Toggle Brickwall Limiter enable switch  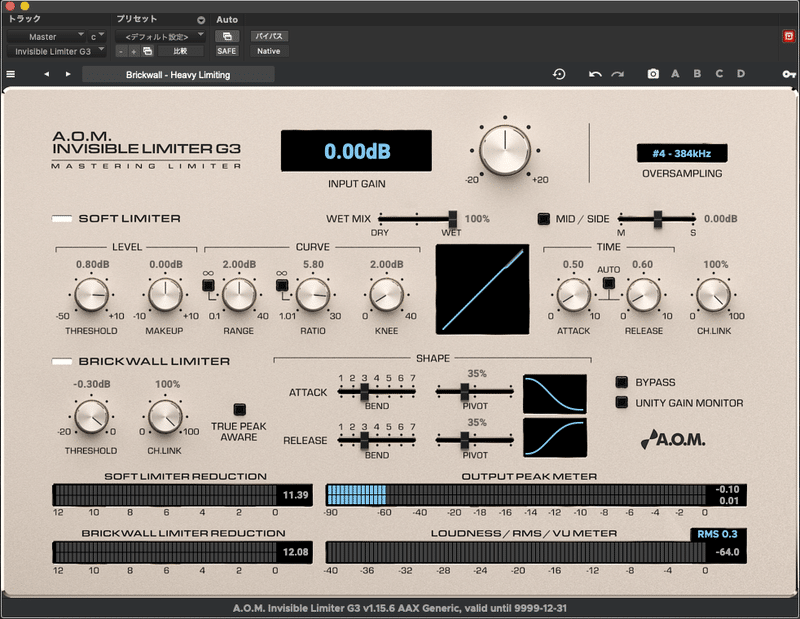tap(62, 361)
